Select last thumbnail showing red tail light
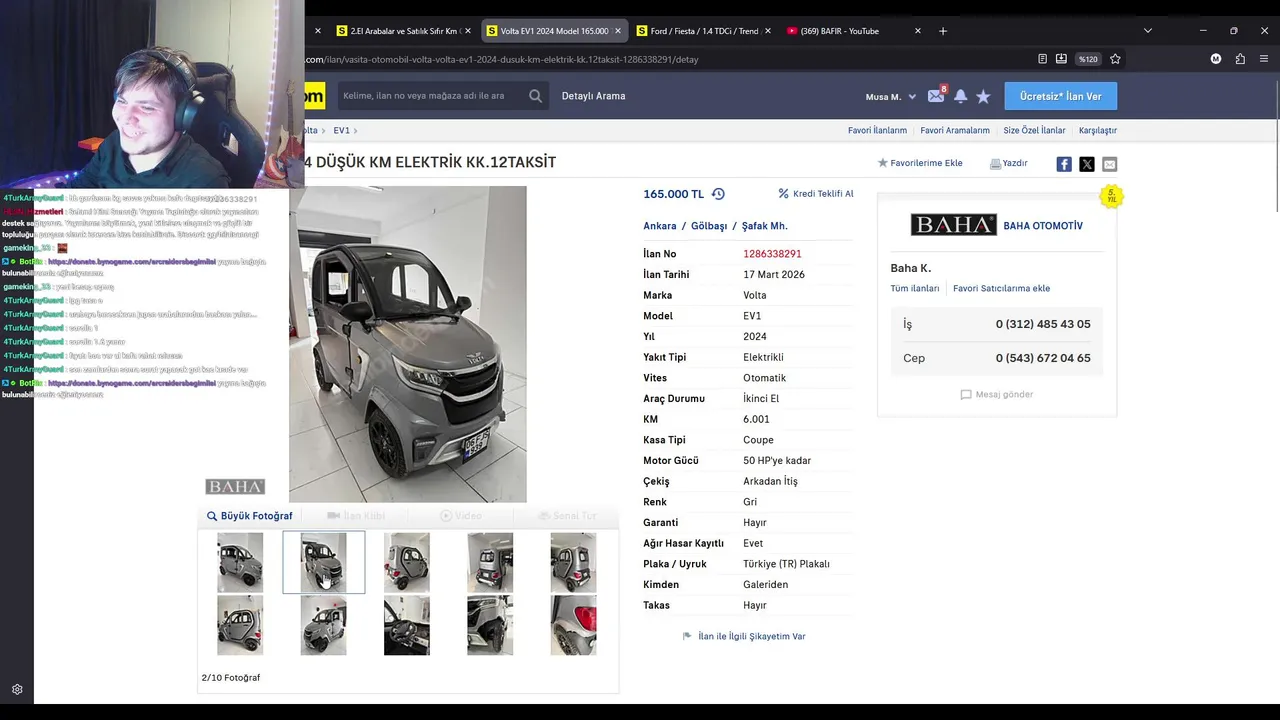 pos(573,625)
